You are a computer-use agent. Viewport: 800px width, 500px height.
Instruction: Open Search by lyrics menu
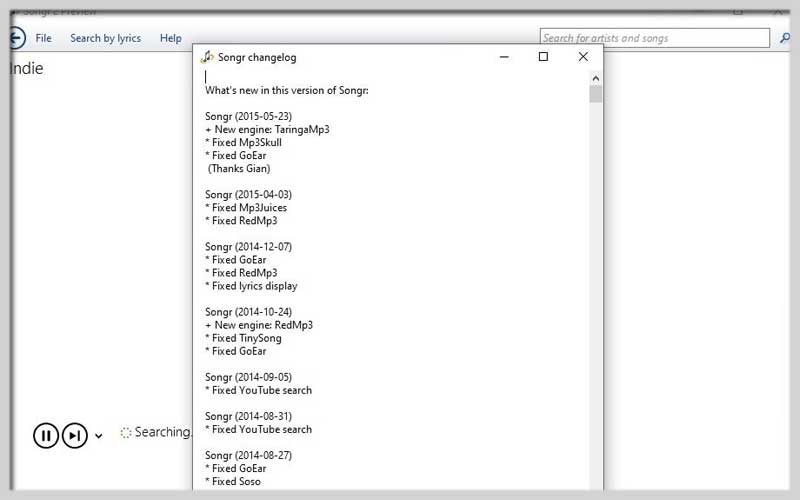coord(106,38)
